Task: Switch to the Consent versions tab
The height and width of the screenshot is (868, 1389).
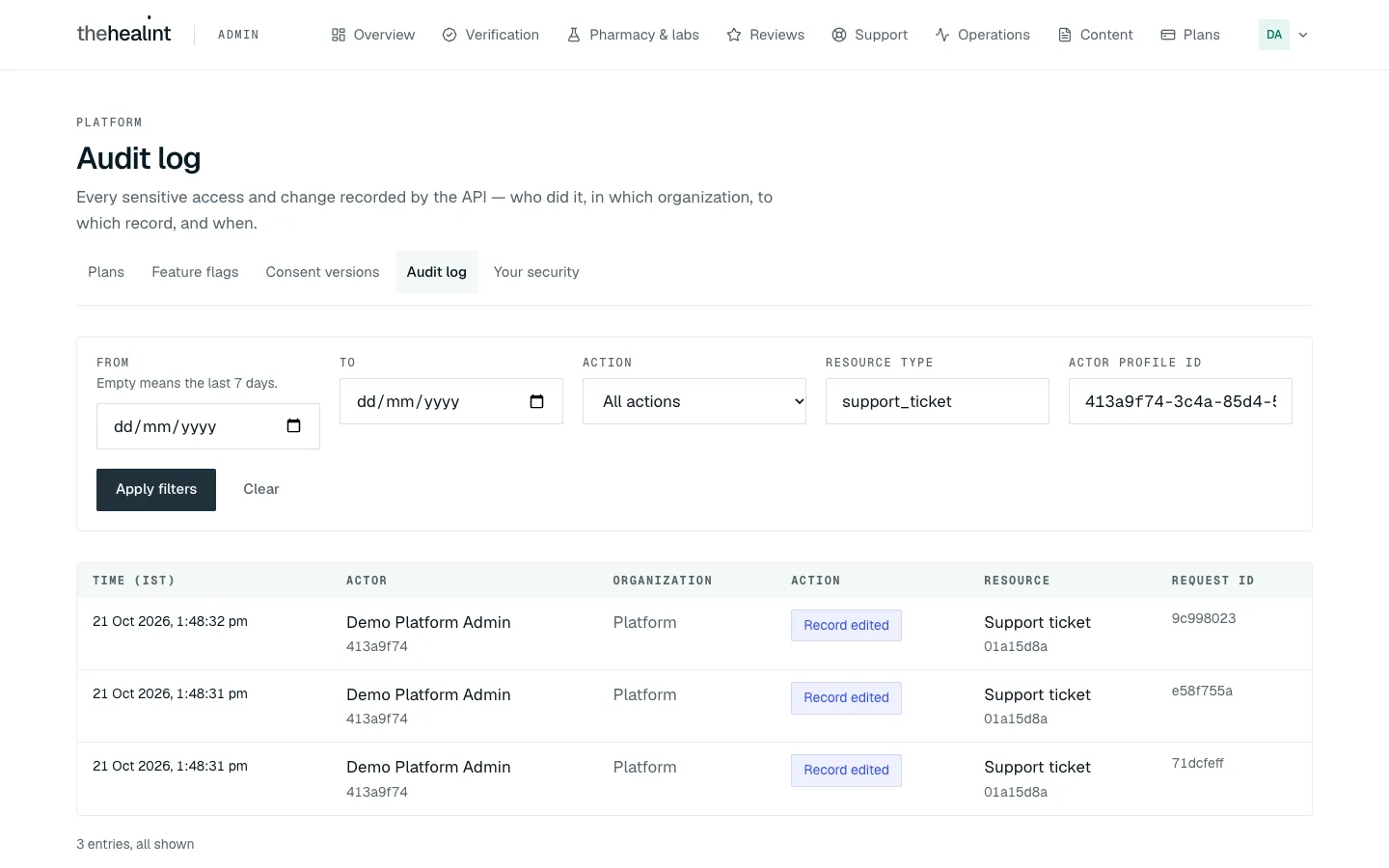Action: [322, 272]
